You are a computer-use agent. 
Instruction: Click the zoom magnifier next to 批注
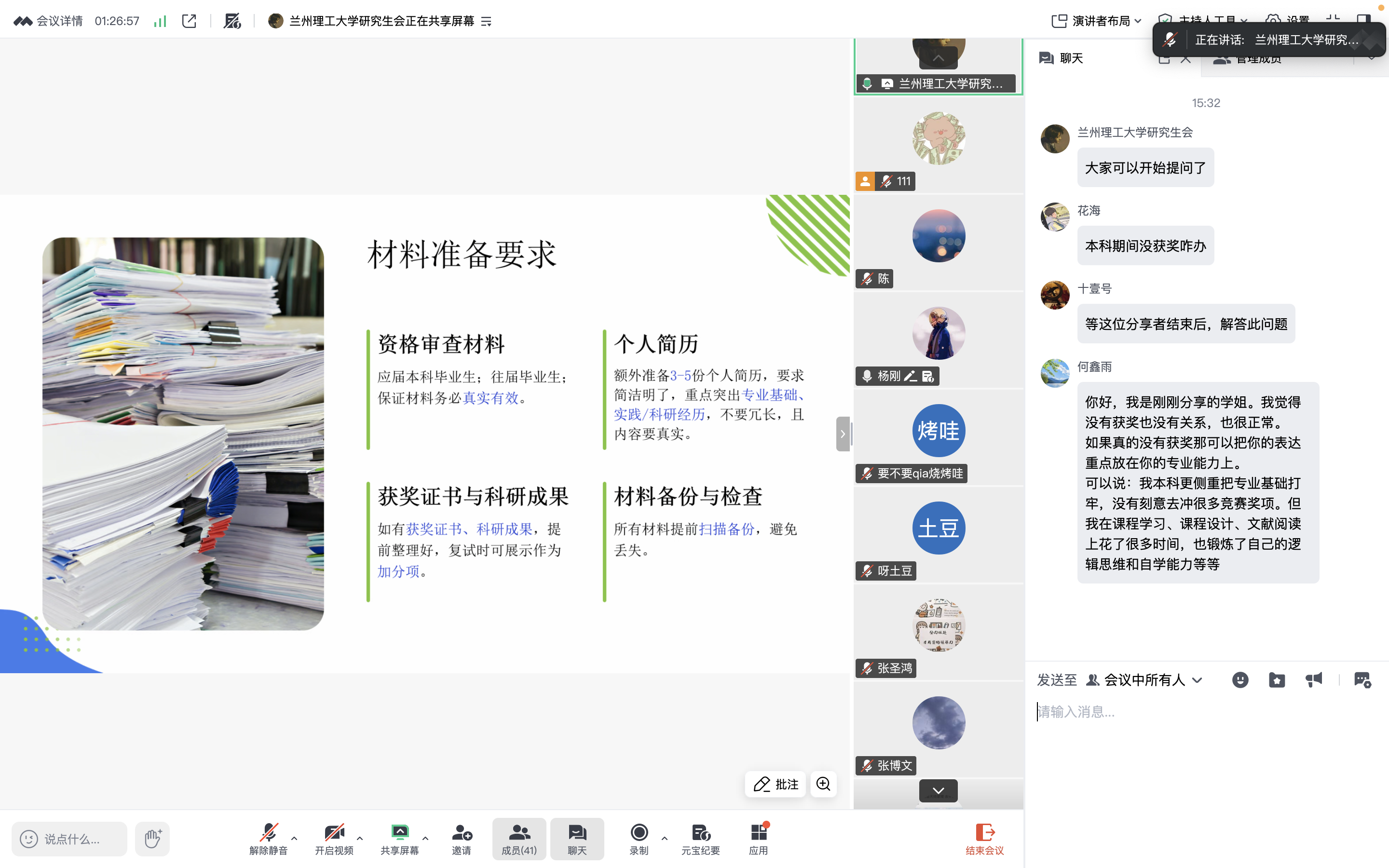coord(823,784)
